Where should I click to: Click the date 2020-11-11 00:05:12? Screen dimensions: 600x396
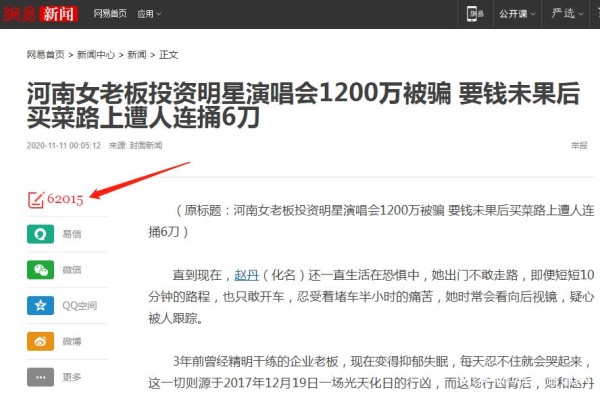click(x=64, y=145)
